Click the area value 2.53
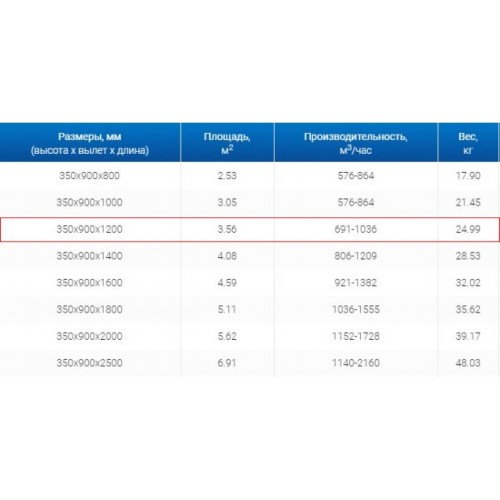500x500 pixels. coord(227,176)
